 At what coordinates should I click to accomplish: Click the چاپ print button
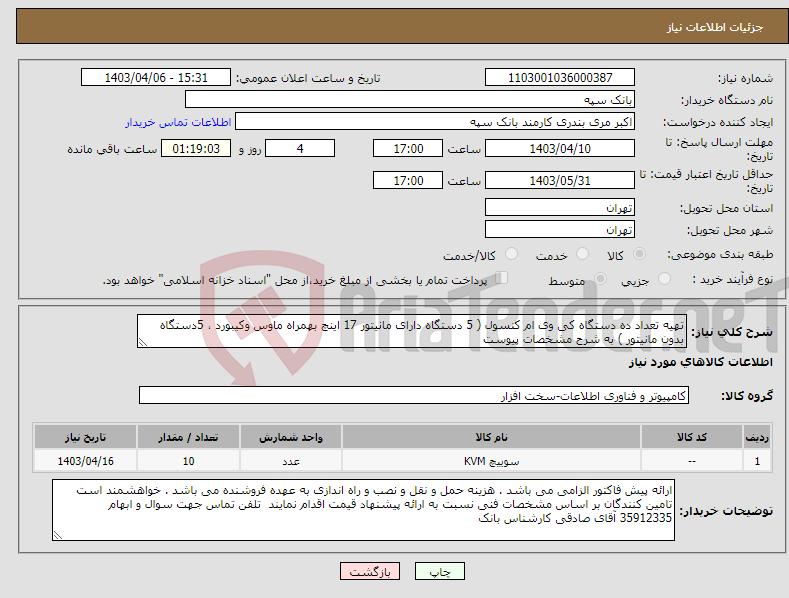click(440, 571)
